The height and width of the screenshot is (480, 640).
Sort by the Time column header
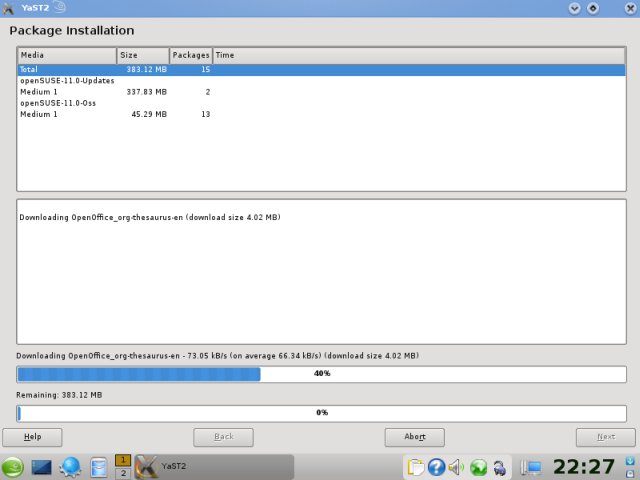(419, 55)
